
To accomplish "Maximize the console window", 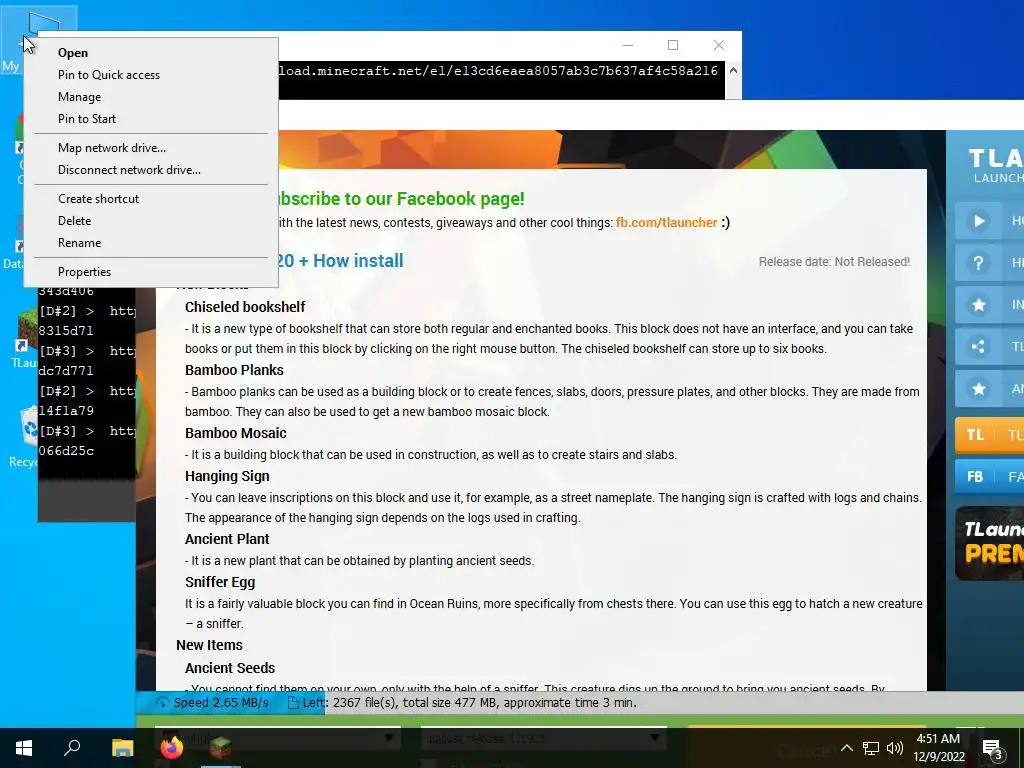I will tap(673, 45).
